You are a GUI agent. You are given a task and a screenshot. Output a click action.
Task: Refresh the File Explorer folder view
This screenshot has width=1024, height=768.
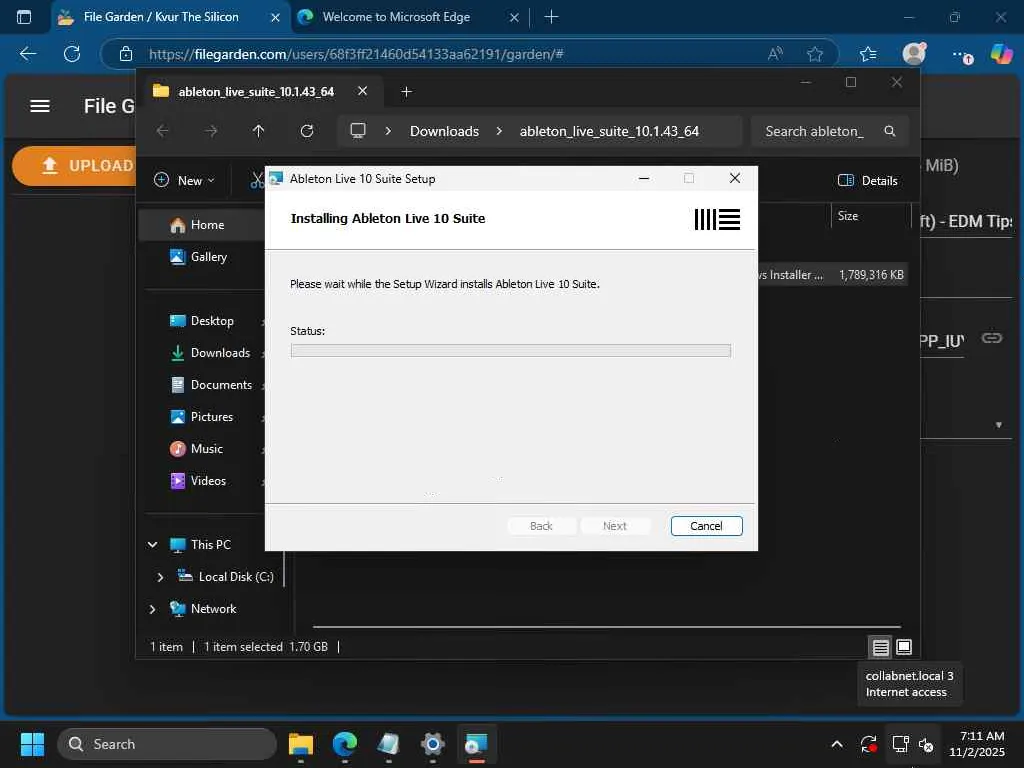pyautogui.click(x=307, y=131)
